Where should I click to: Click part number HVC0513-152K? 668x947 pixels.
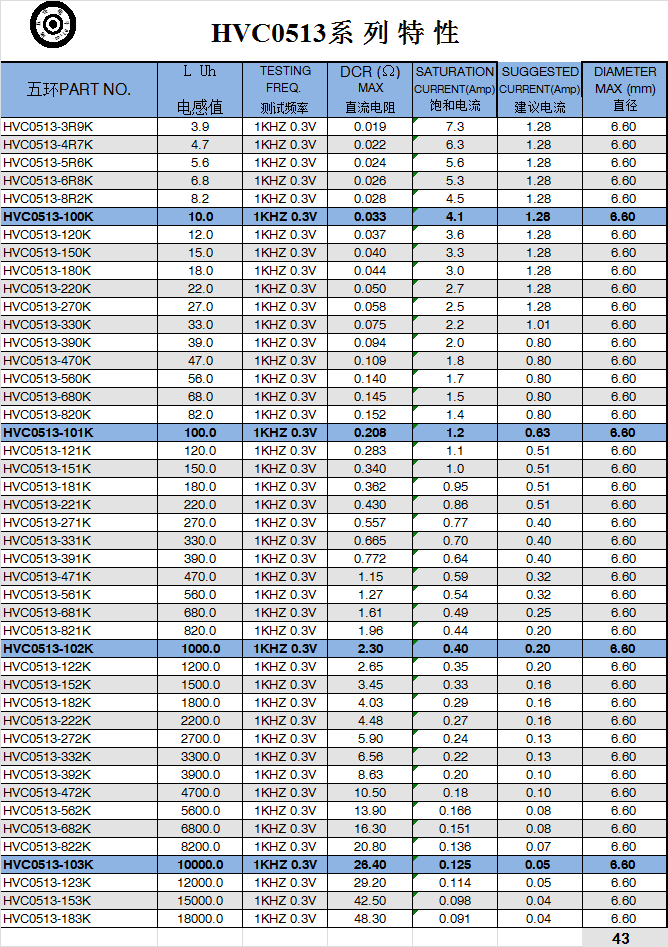(47, 685)
